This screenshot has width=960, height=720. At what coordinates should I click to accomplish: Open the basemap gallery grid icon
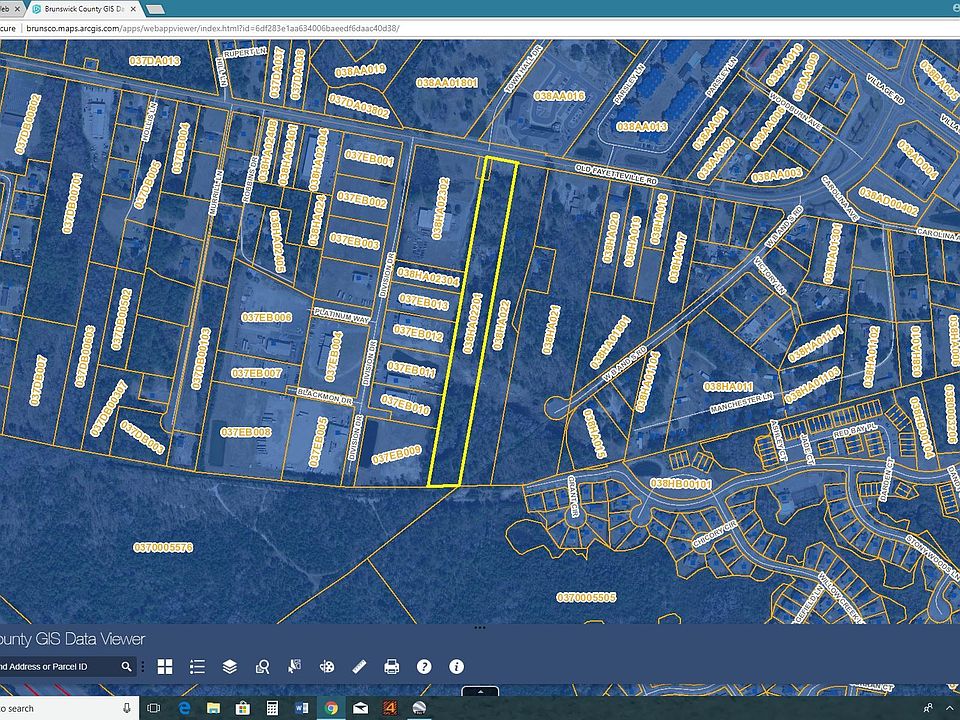[x=165, y=667]
